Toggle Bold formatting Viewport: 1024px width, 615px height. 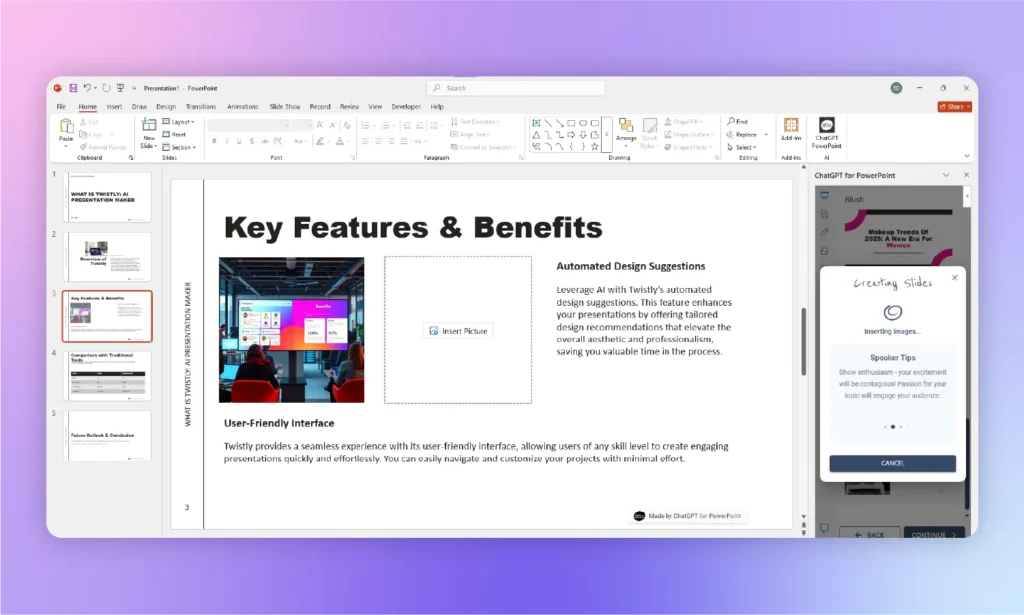(x=214, y=141)
